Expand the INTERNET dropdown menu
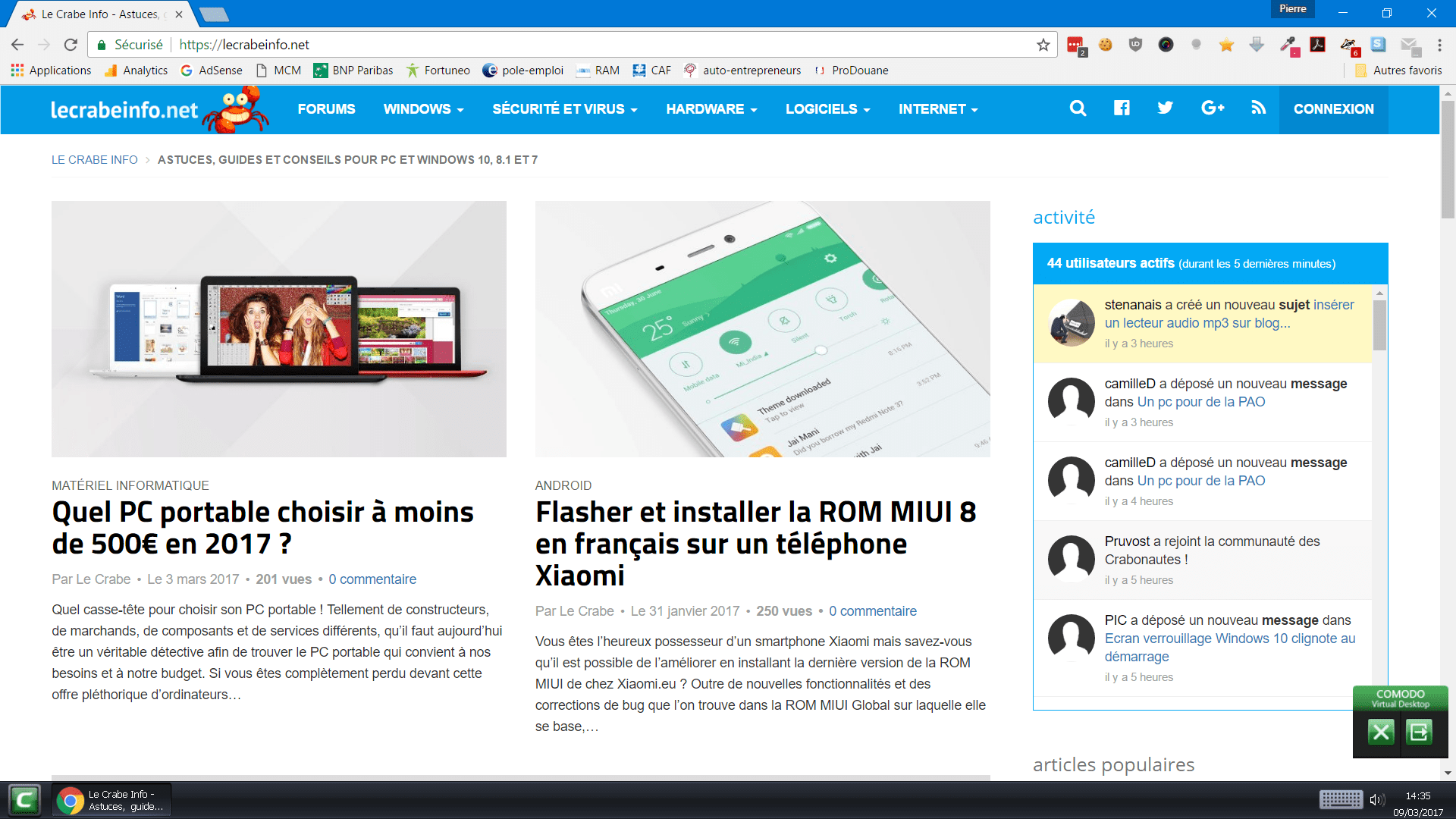 pos(938,109)
